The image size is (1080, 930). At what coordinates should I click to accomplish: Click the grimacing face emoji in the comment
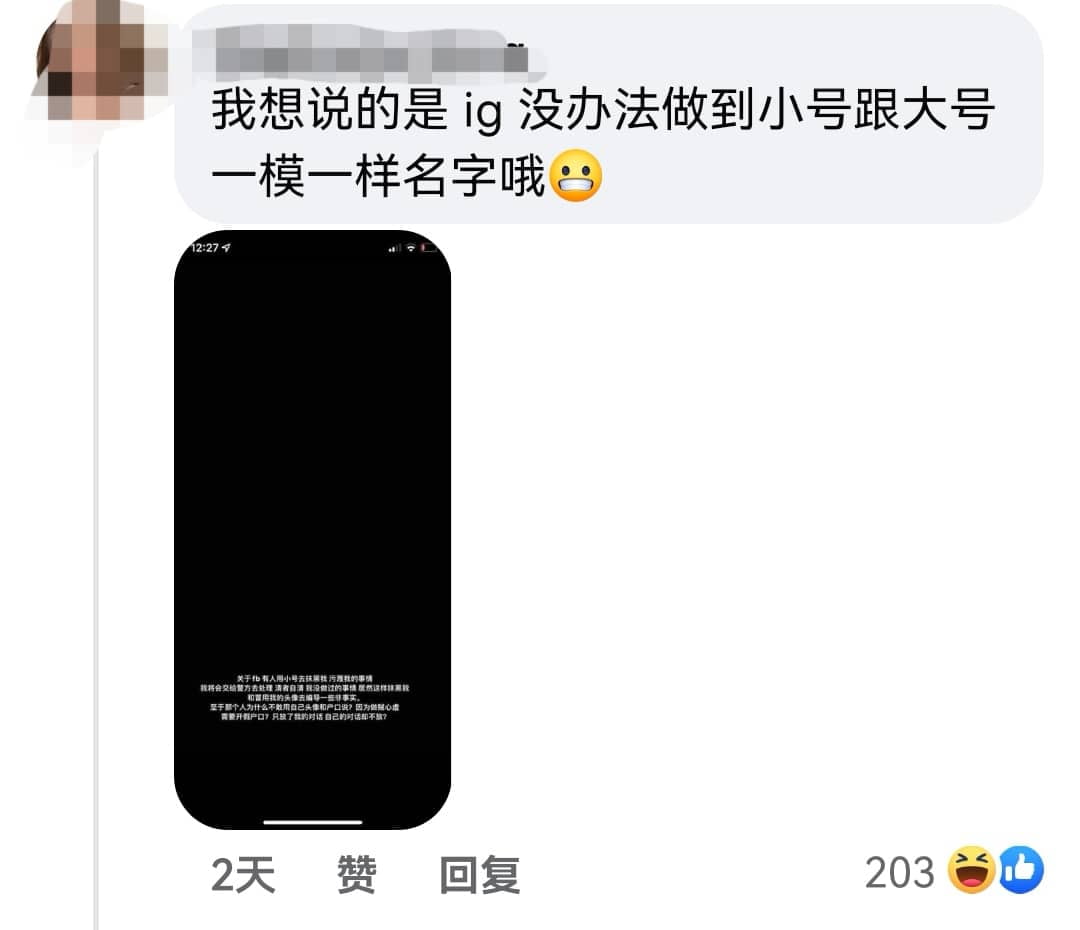pos(577,176)
